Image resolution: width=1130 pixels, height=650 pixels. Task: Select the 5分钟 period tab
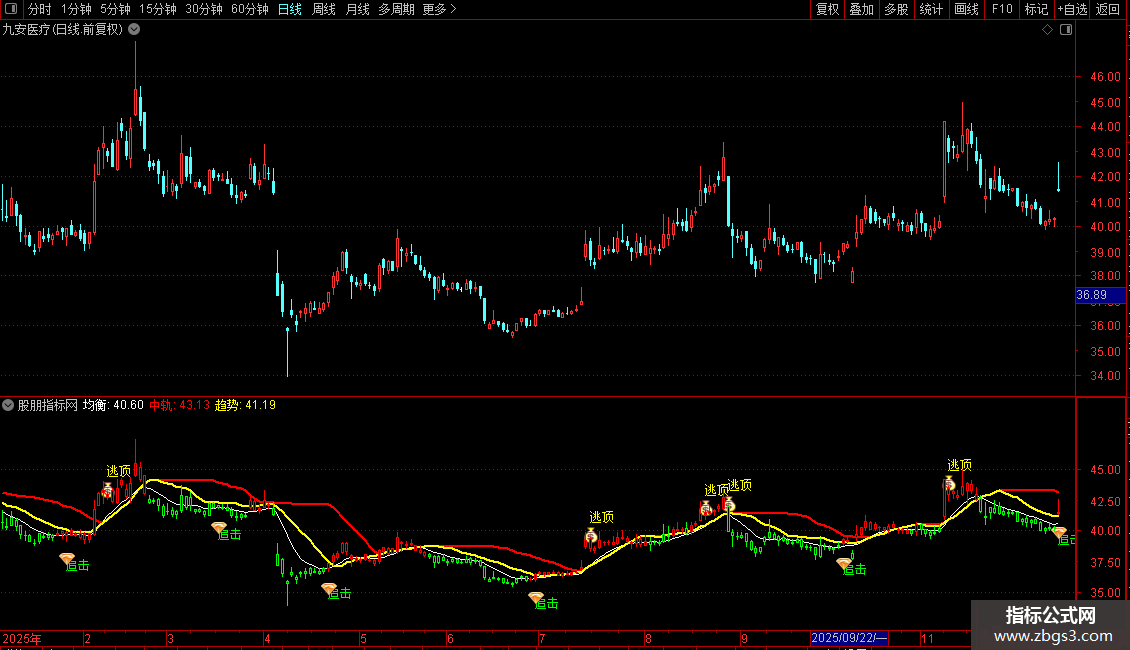pos(115,9)
